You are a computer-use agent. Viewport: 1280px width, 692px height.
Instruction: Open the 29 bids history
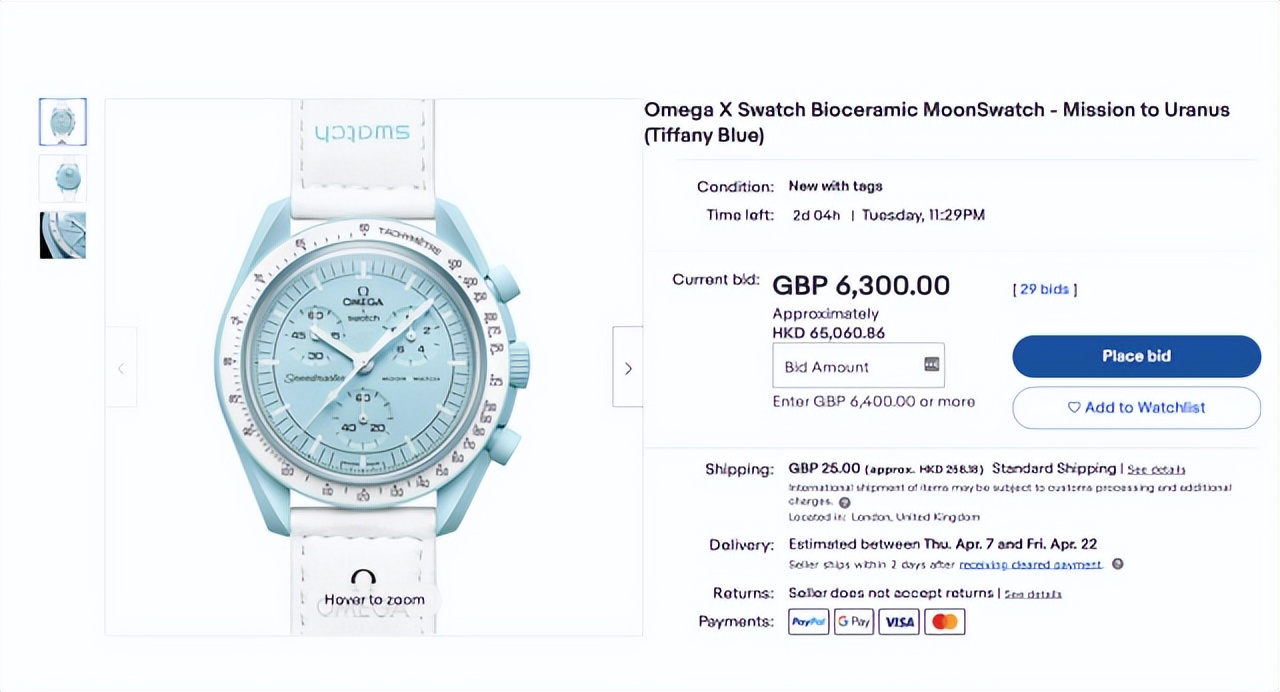(1043, 289)
